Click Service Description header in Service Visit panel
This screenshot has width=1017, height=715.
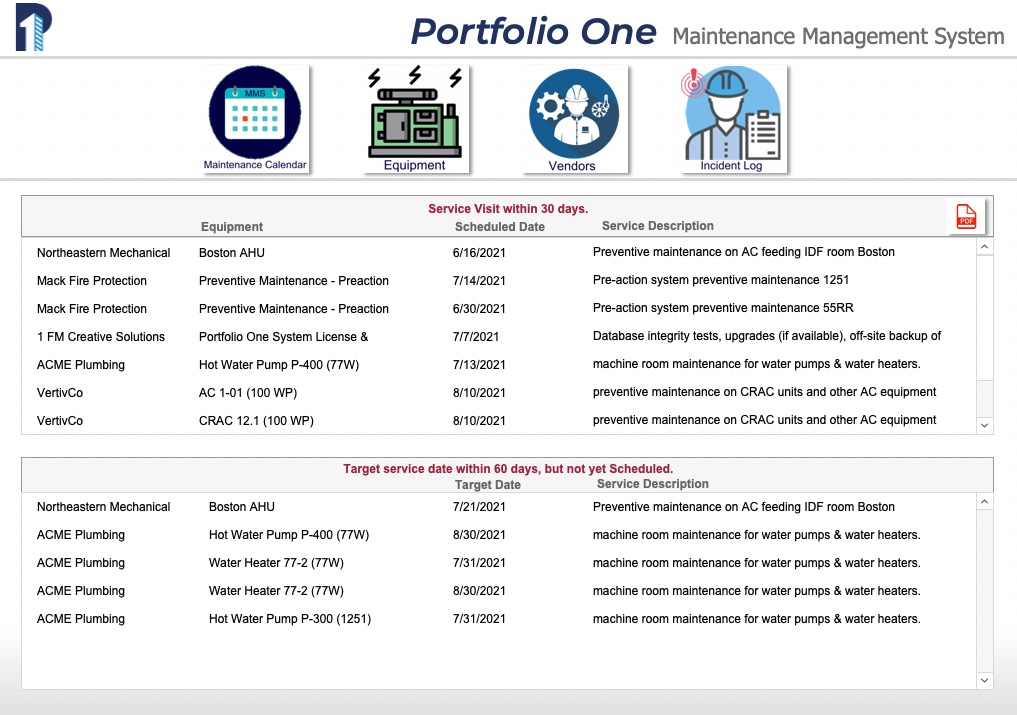pos(658,226)
